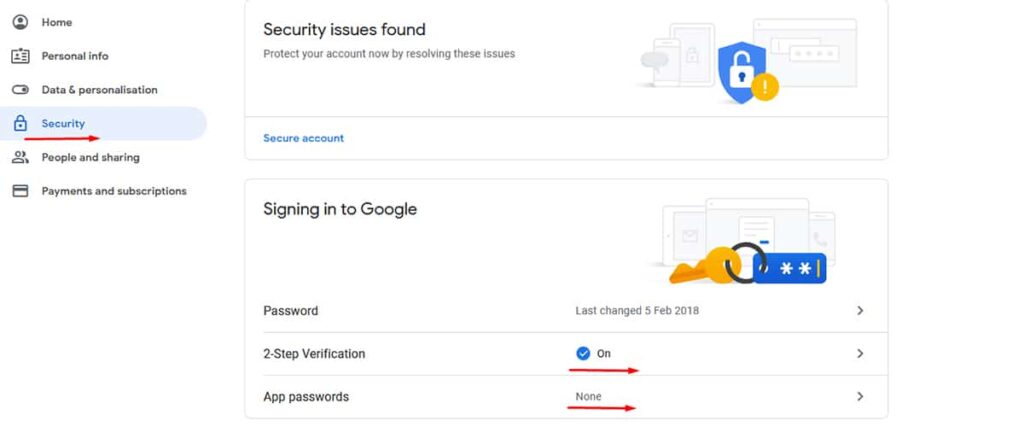Click the blue 2-Step Verification On checkmark
Image resolution: width=1024 pixels, height=427 pixels.
(583, 354)
